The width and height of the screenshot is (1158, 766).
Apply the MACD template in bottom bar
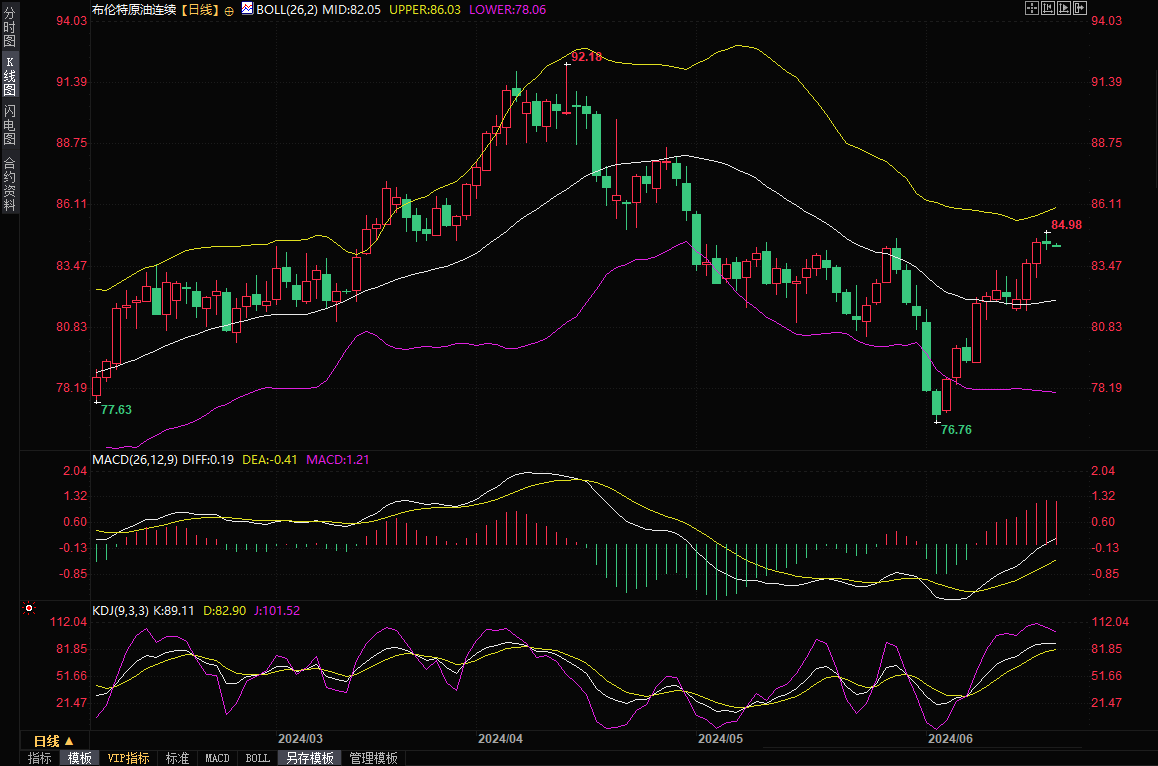[217, 759]
